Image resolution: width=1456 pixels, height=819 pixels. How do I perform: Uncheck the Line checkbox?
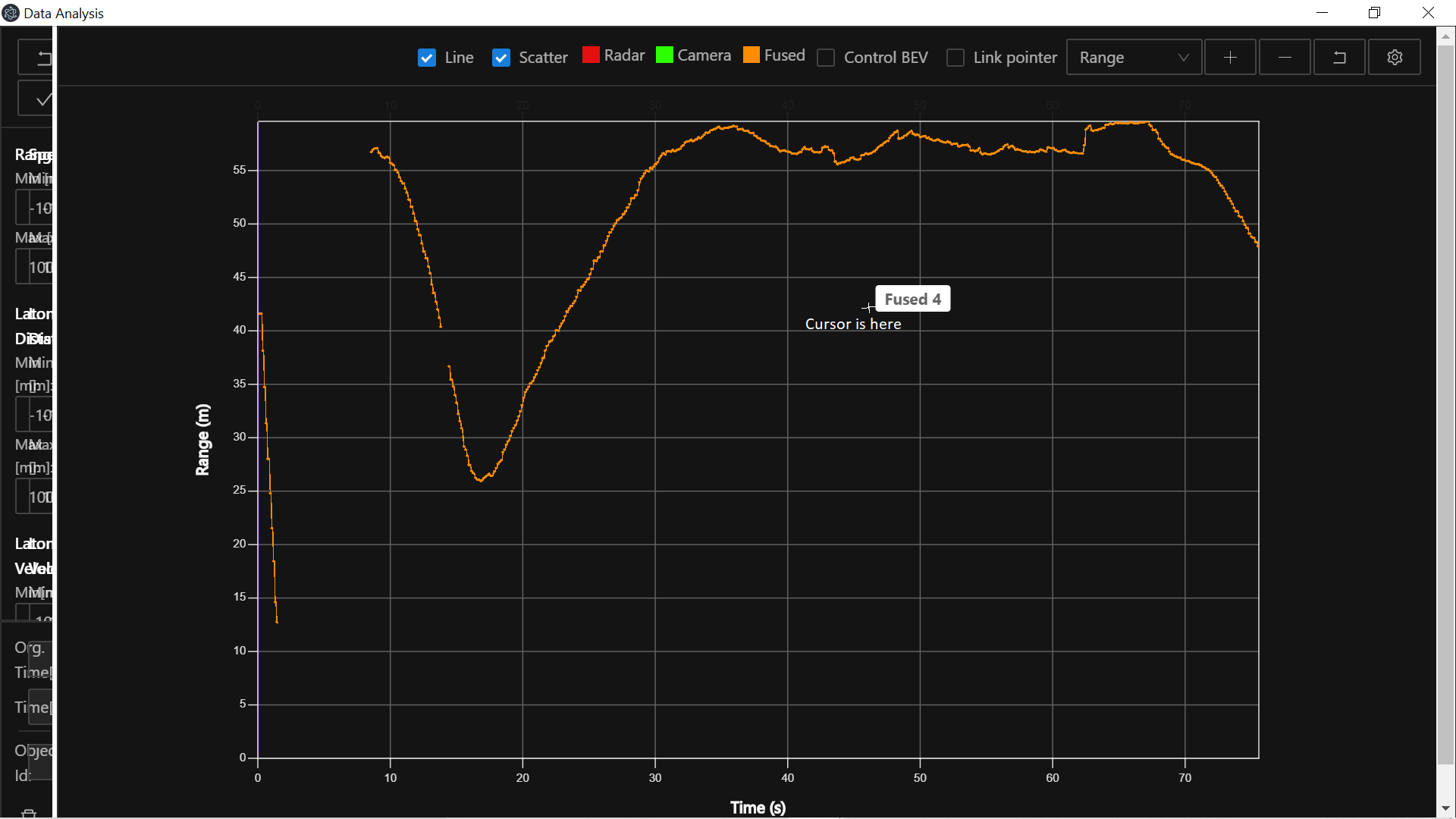[427, 58]
